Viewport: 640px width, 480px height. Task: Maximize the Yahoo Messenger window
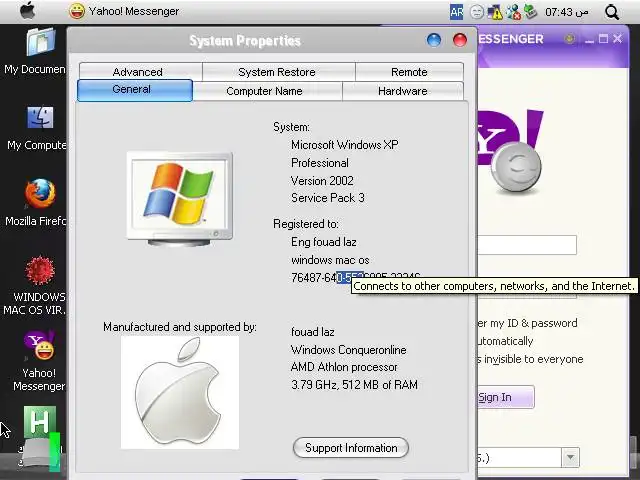point(603,39)
